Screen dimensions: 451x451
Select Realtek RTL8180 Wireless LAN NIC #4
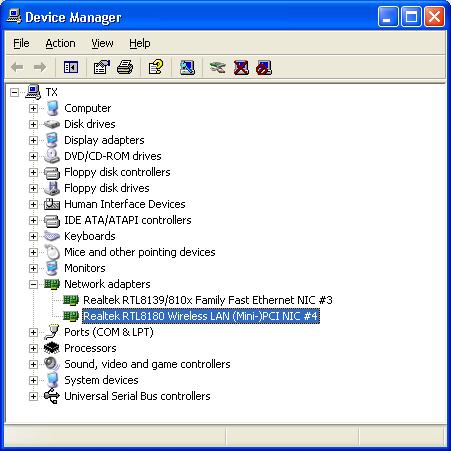coord(201,316)
